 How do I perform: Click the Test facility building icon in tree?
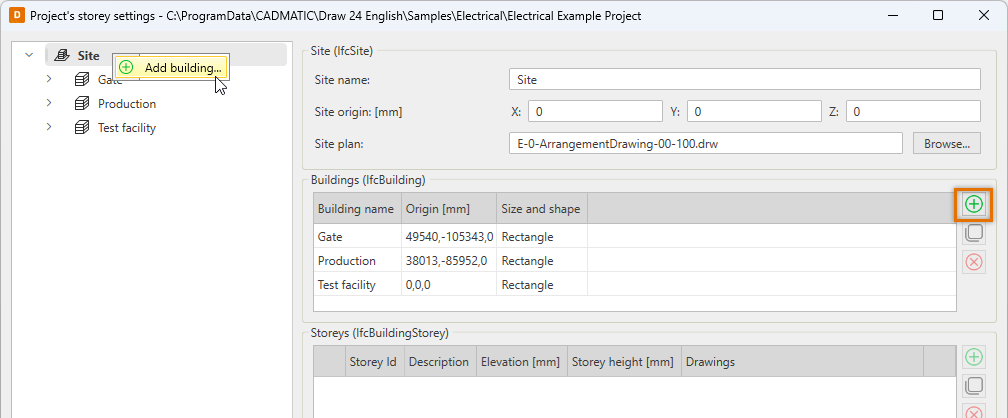(x=82, y=128)
